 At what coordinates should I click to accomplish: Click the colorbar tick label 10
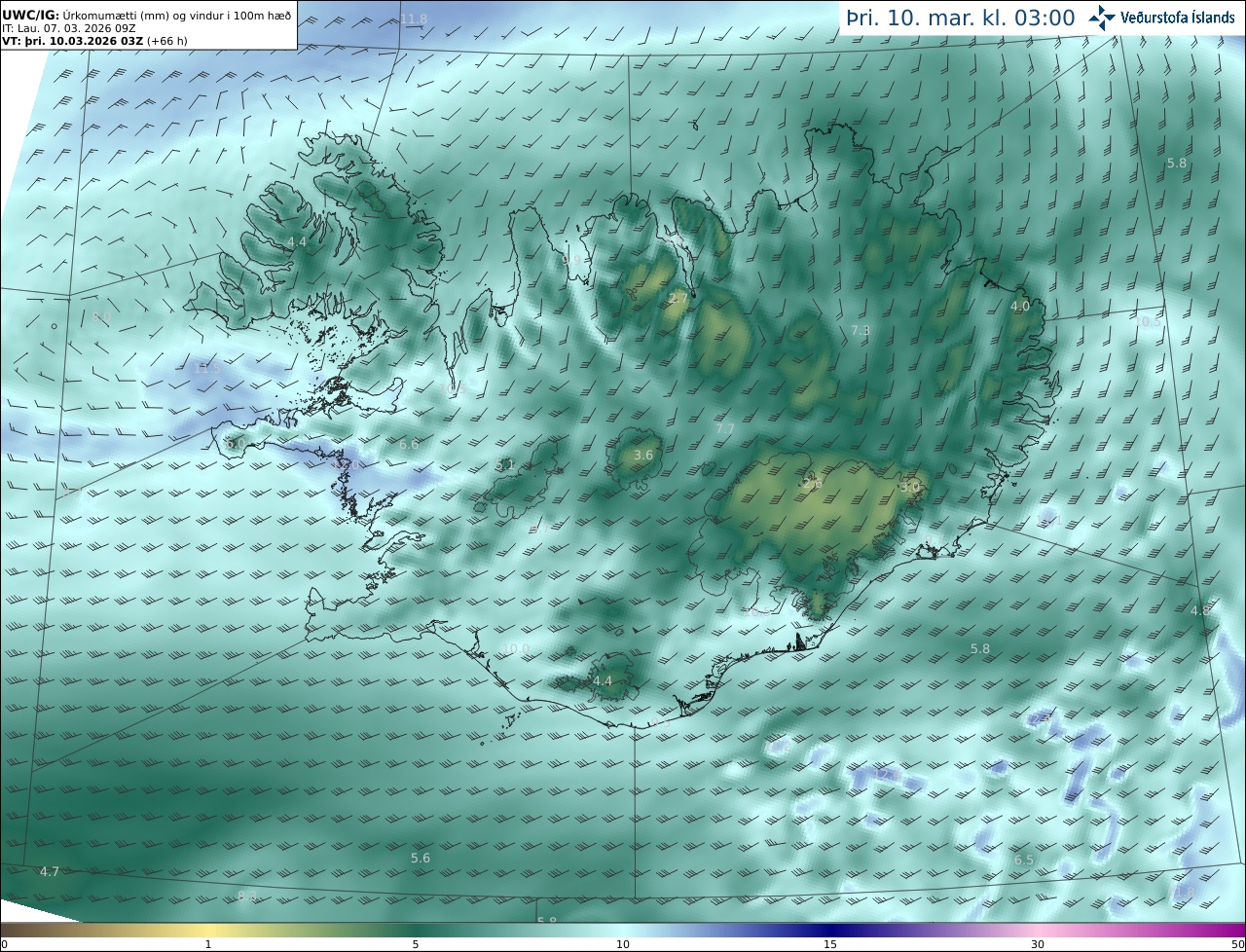pos(623,944)
